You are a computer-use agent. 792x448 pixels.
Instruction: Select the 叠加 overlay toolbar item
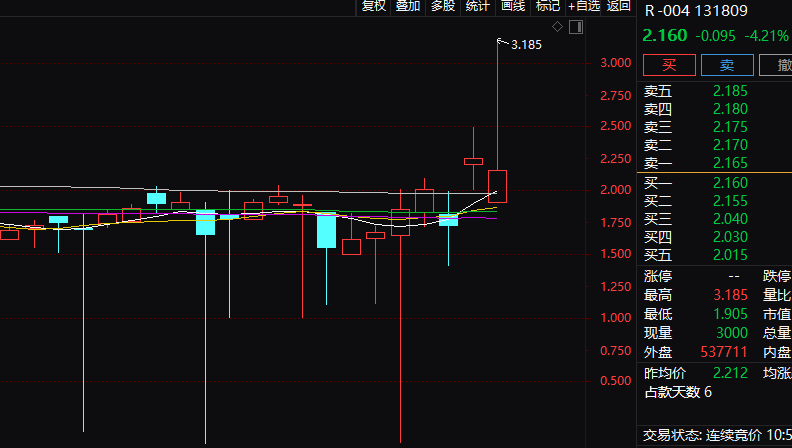click(x=408, y=7)
